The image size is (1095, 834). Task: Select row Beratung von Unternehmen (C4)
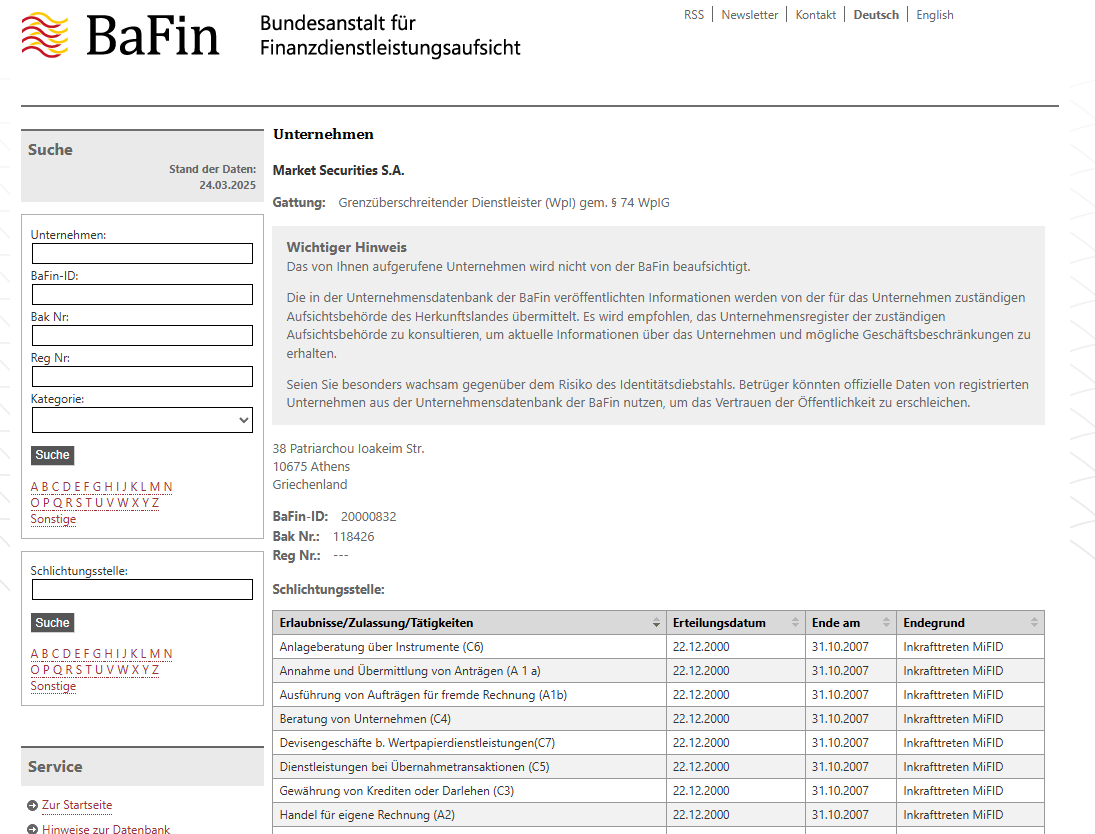point(659,719)
